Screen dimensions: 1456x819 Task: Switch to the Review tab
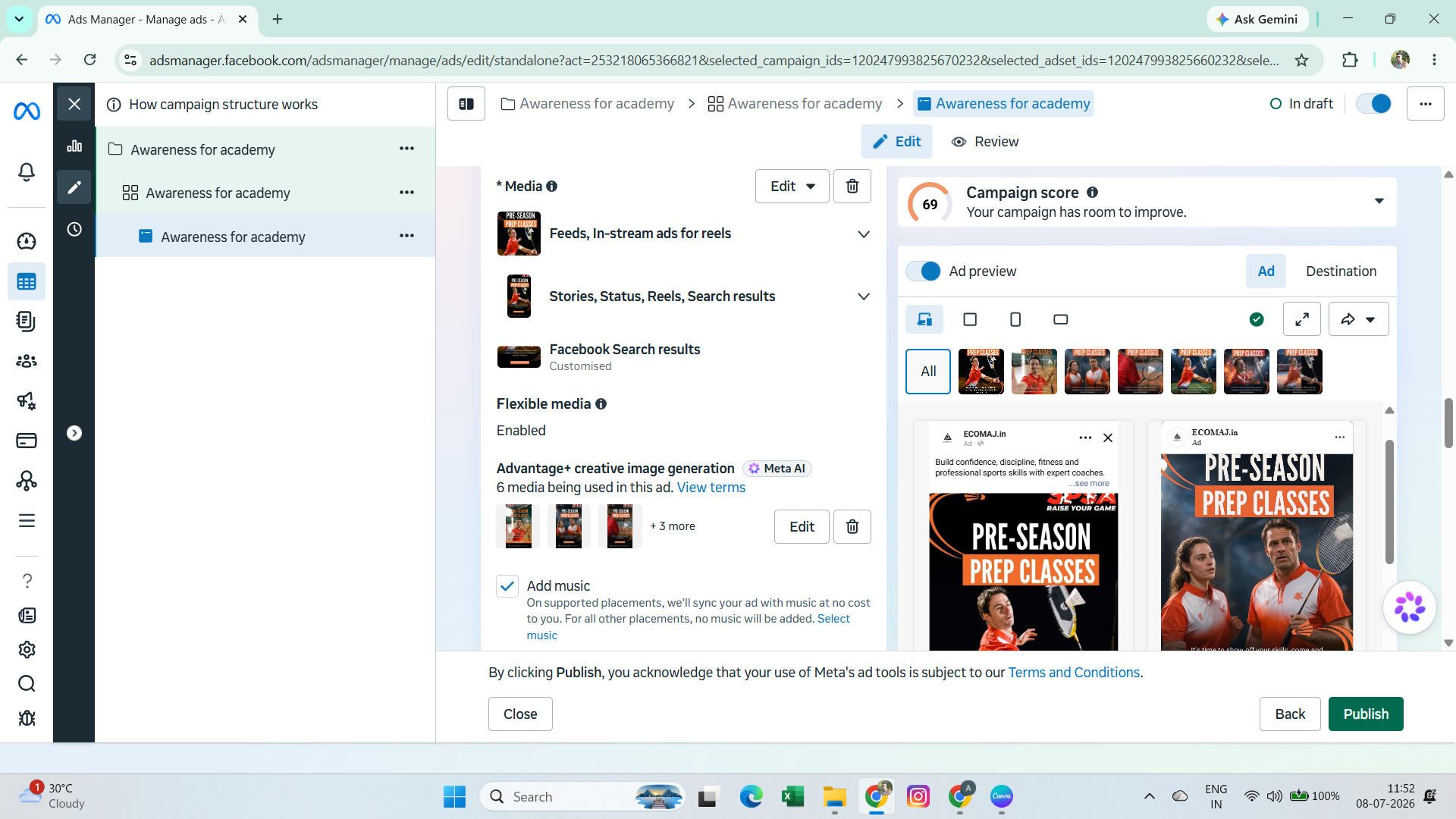tap(985, 142)
